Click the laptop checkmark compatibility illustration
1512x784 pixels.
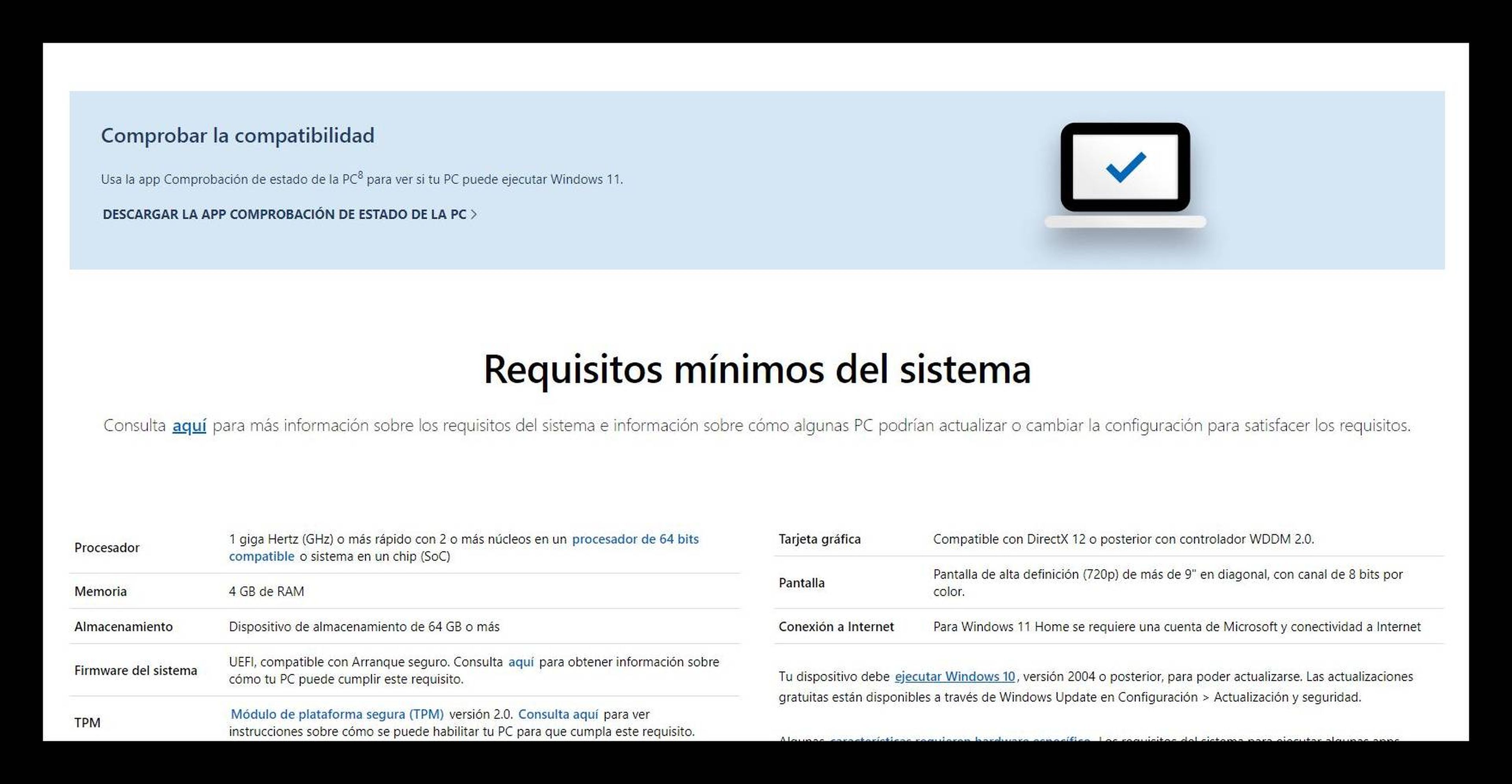click(x=1125, y=176)
